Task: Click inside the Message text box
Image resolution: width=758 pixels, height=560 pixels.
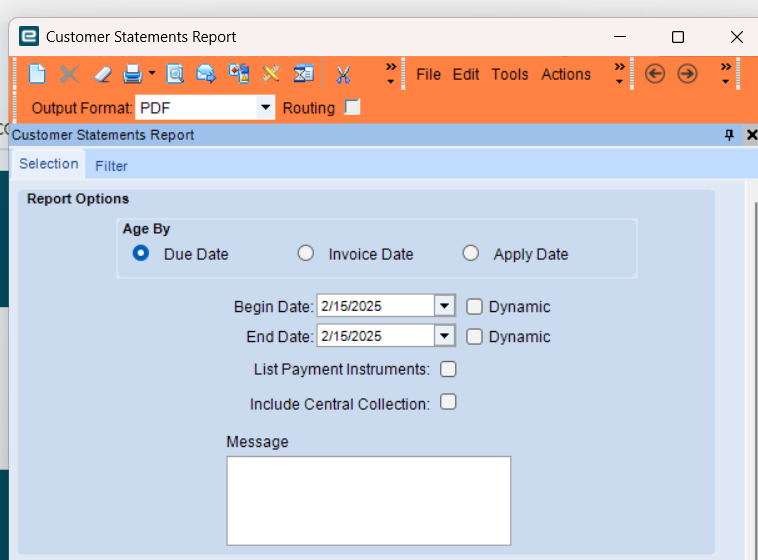Action: coord(368,501)
